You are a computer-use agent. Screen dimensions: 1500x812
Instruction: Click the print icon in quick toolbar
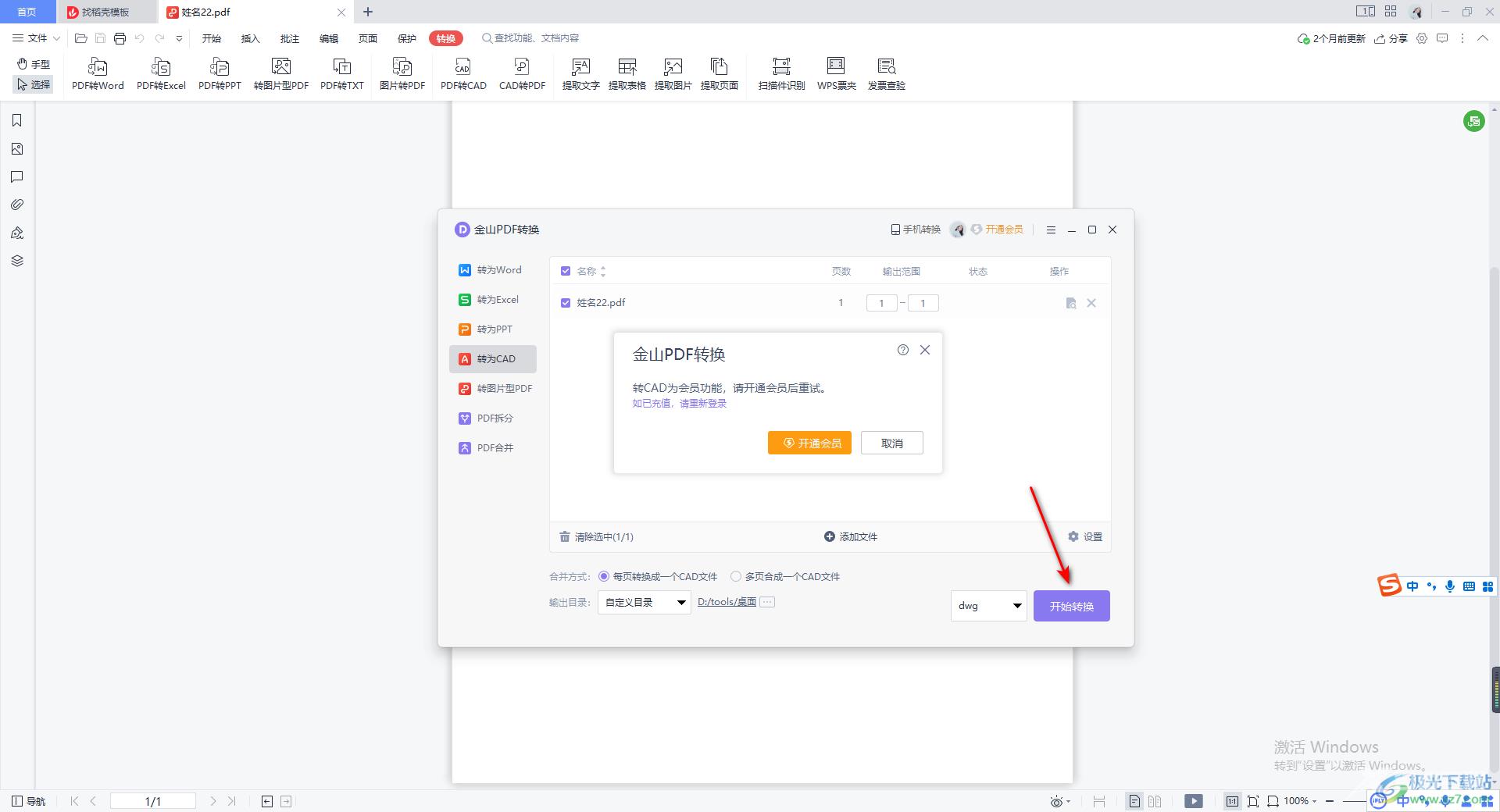(120, 38)
